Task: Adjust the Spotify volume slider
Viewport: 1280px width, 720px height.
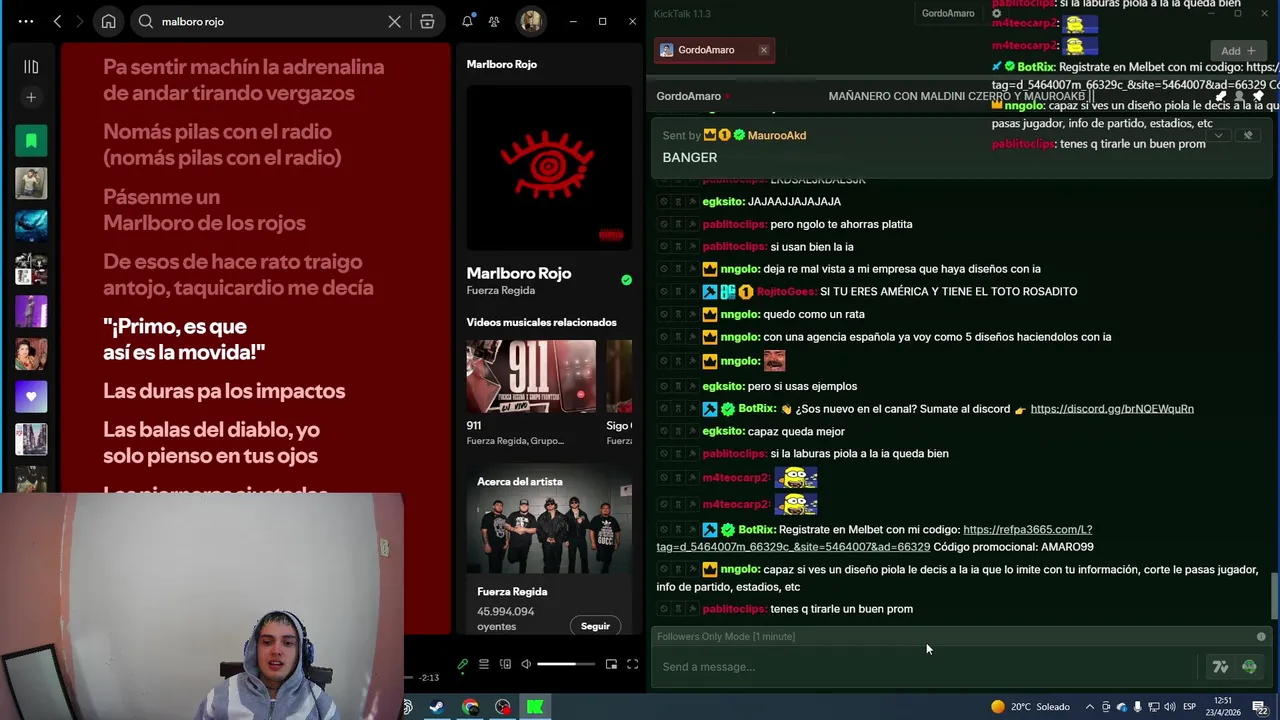Action: coord(566,664)
